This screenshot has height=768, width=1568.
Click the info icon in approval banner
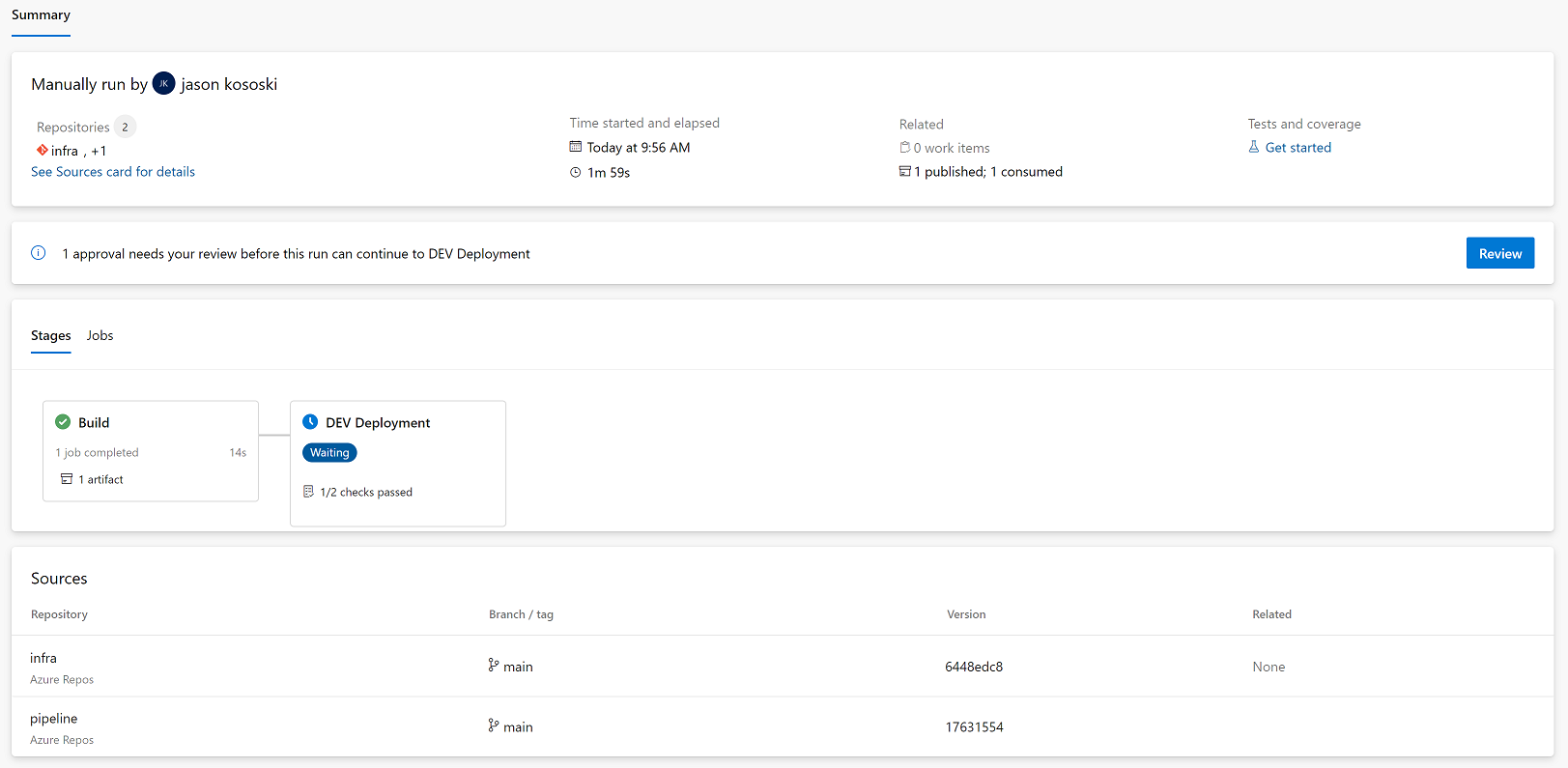pos(39,253)
